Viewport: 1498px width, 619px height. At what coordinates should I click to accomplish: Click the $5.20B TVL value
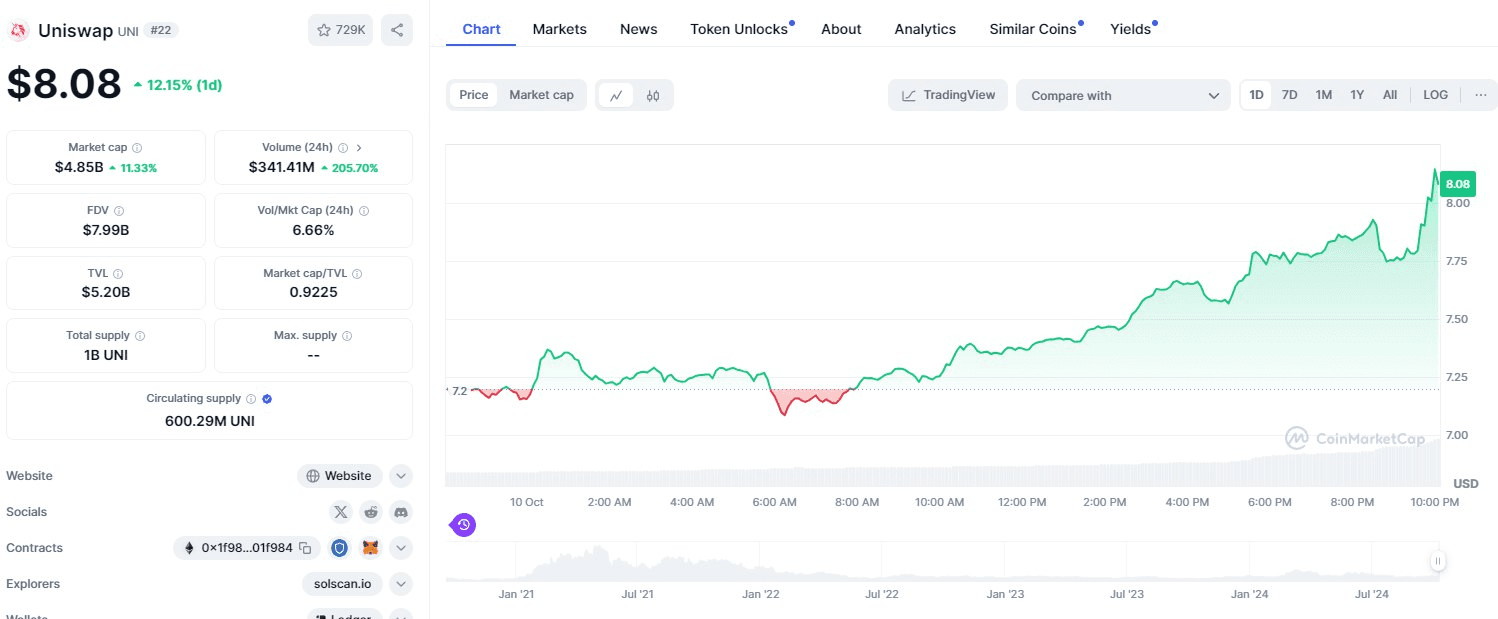tap(106, 292)
